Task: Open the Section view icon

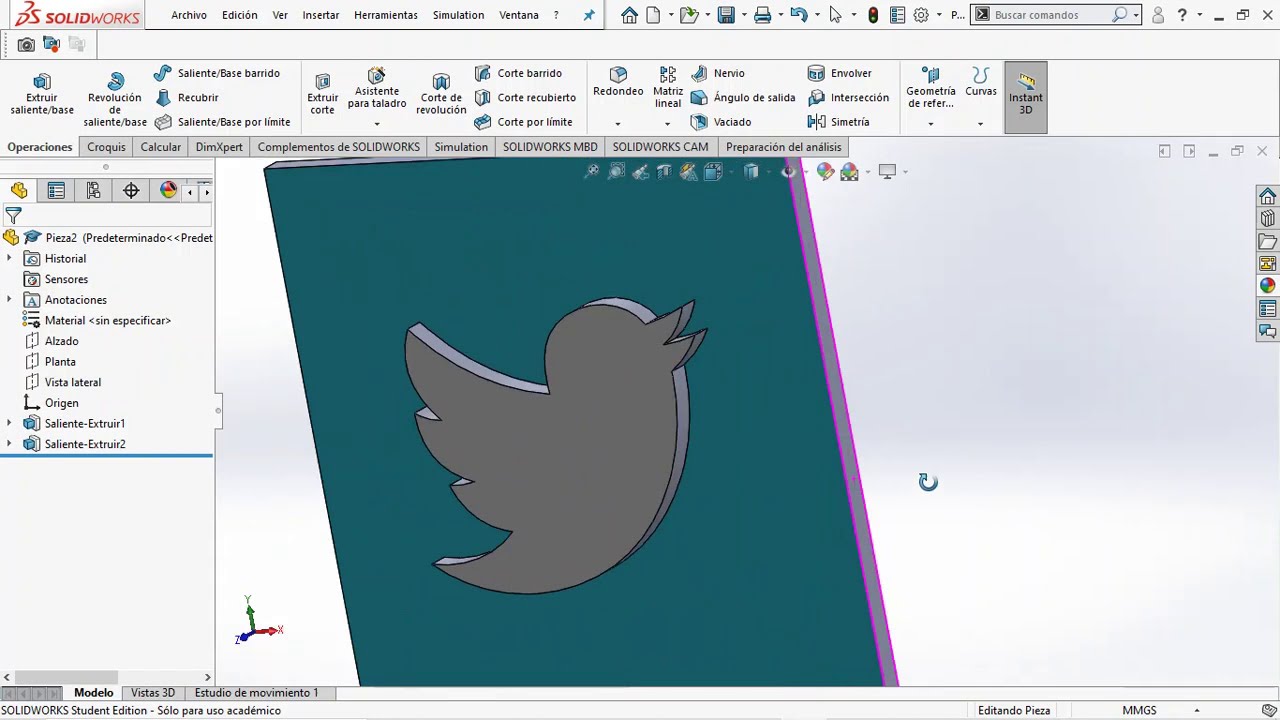Action: pos(664,172)
